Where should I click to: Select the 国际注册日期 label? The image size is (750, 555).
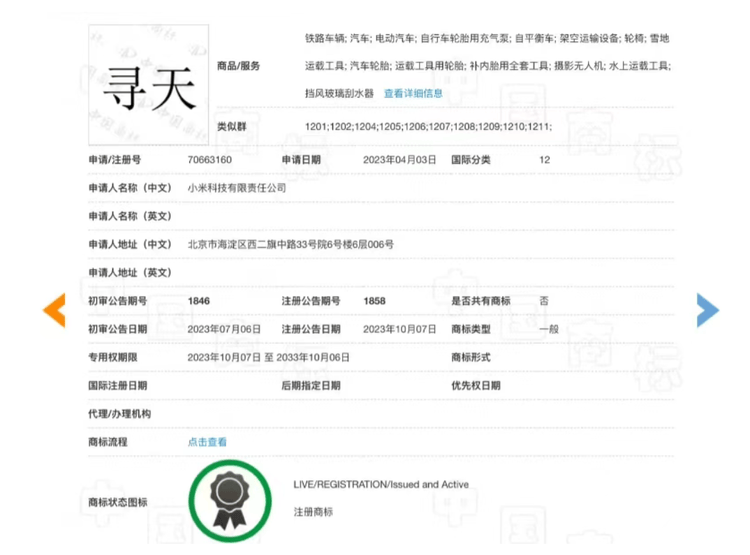(118, 386)
